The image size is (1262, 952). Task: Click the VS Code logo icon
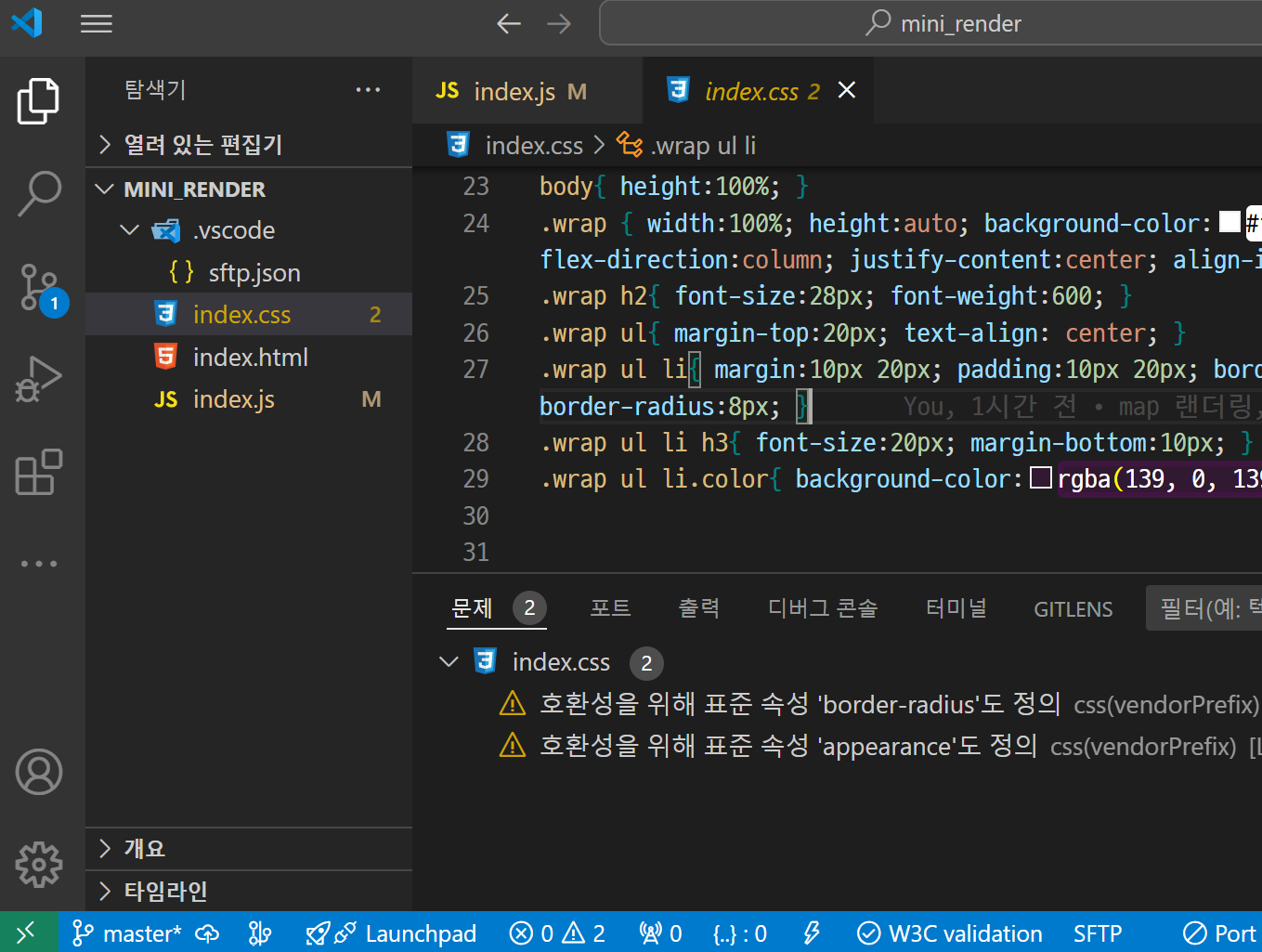tap(27, 22)
